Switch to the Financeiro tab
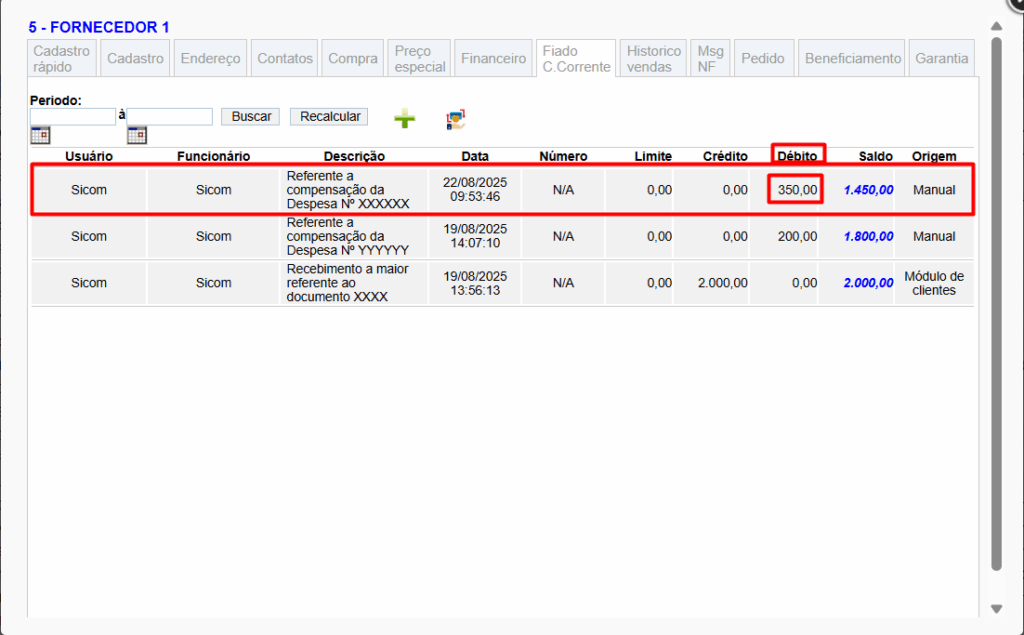Screen dimensions: 1024x635 493,58
